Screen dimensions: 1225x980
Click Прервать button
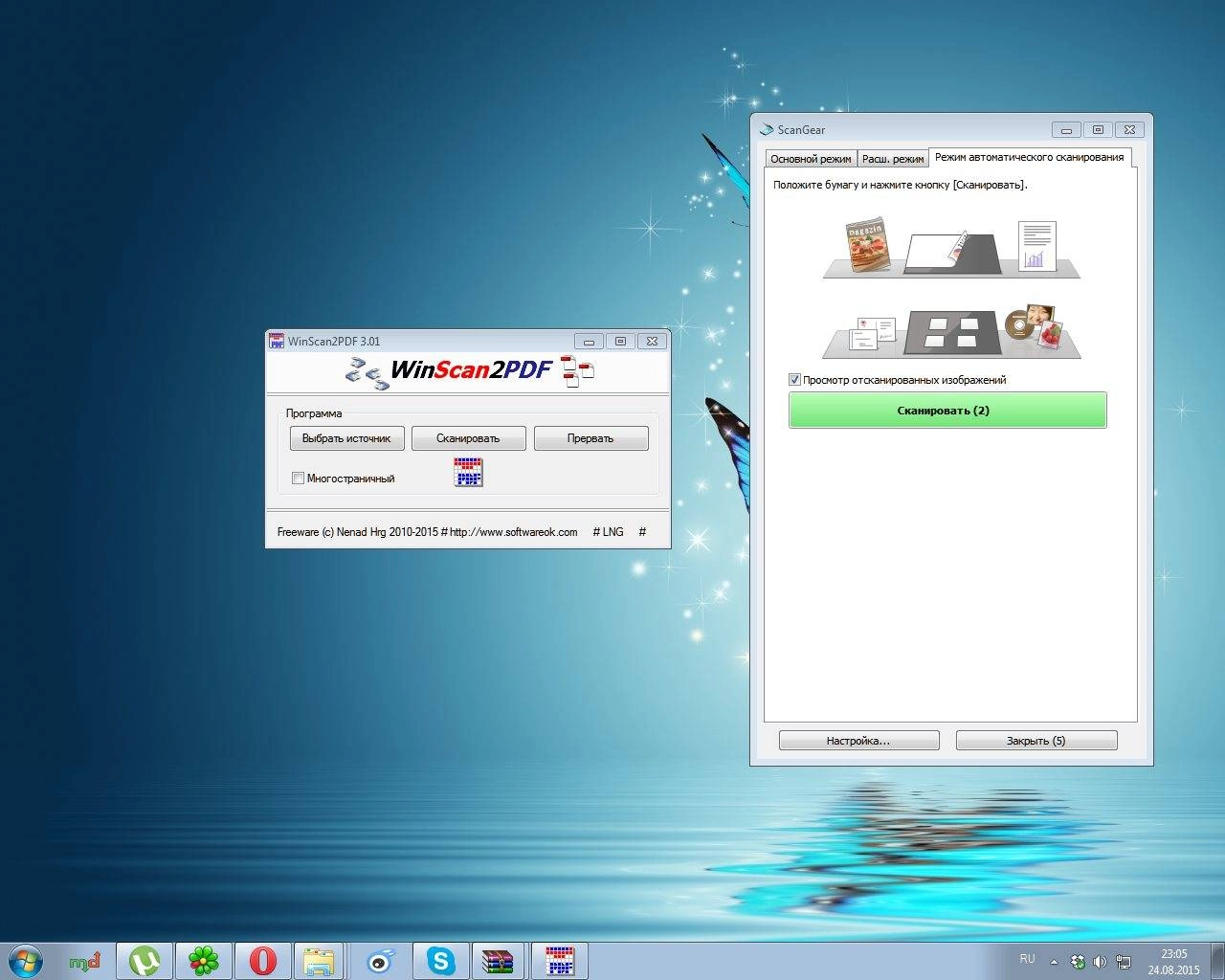[590, 438]
